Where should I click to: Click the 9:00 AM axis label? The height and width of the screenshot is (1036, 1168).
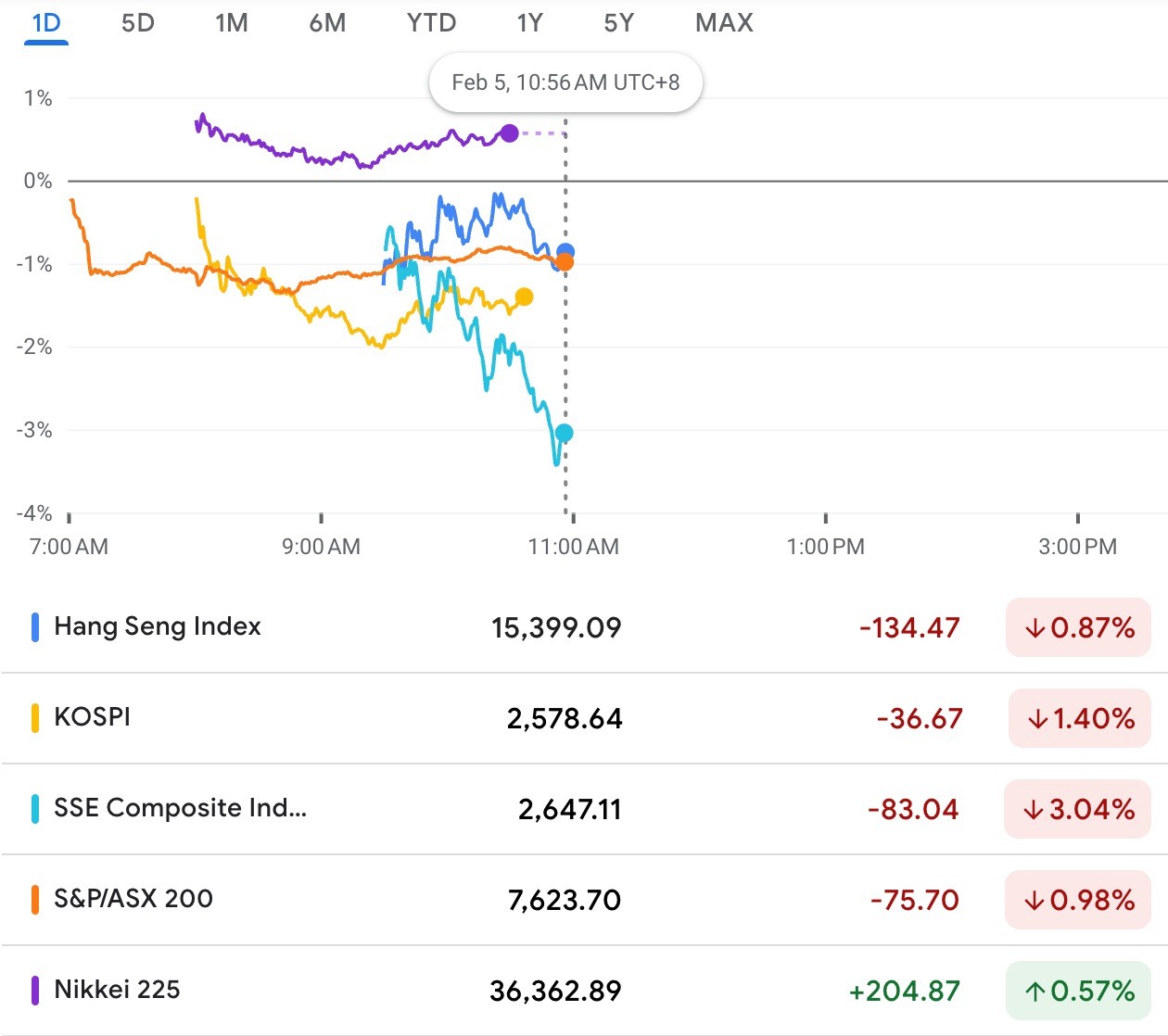coord(321,547)
